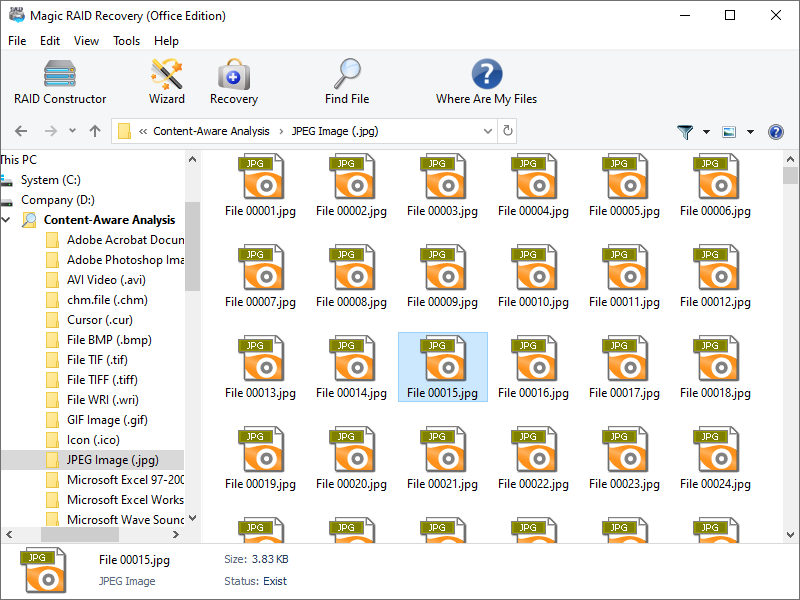Click the Recovery toolbar icon
The width and height of the screenshot is (800, 600).
coord(234,82)
